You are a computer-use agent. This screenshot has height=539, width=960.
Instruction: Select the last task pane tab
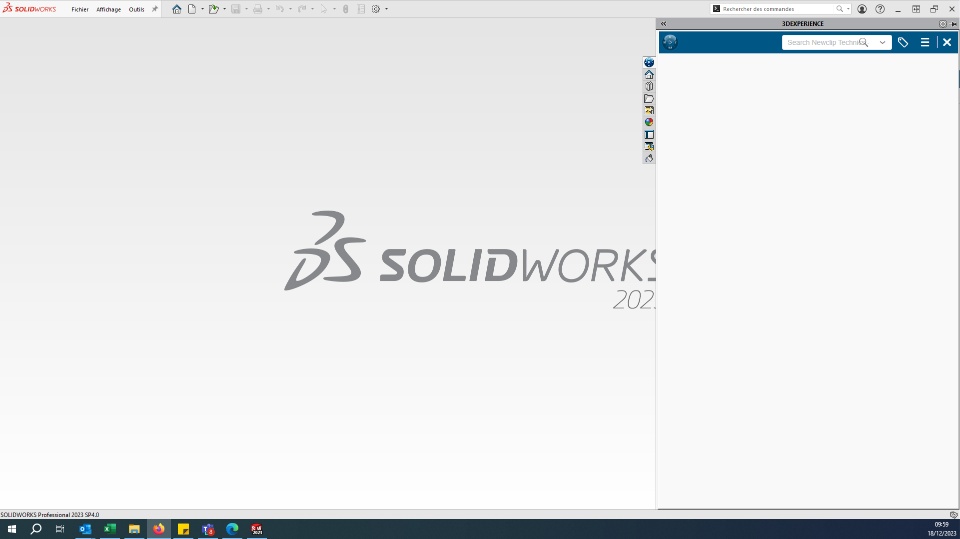[x=649, y=159]
